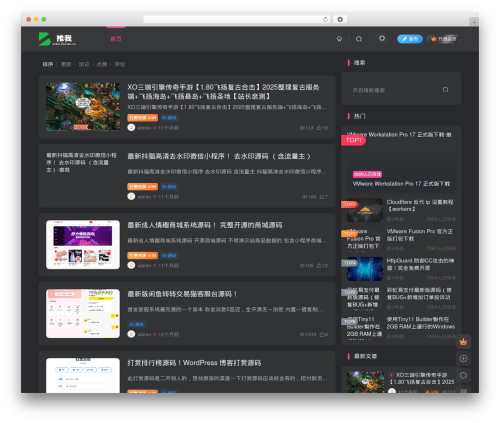
Task: Open the 闲鱼转转 customer service post thumbnail
Action: tap(83, 313)
